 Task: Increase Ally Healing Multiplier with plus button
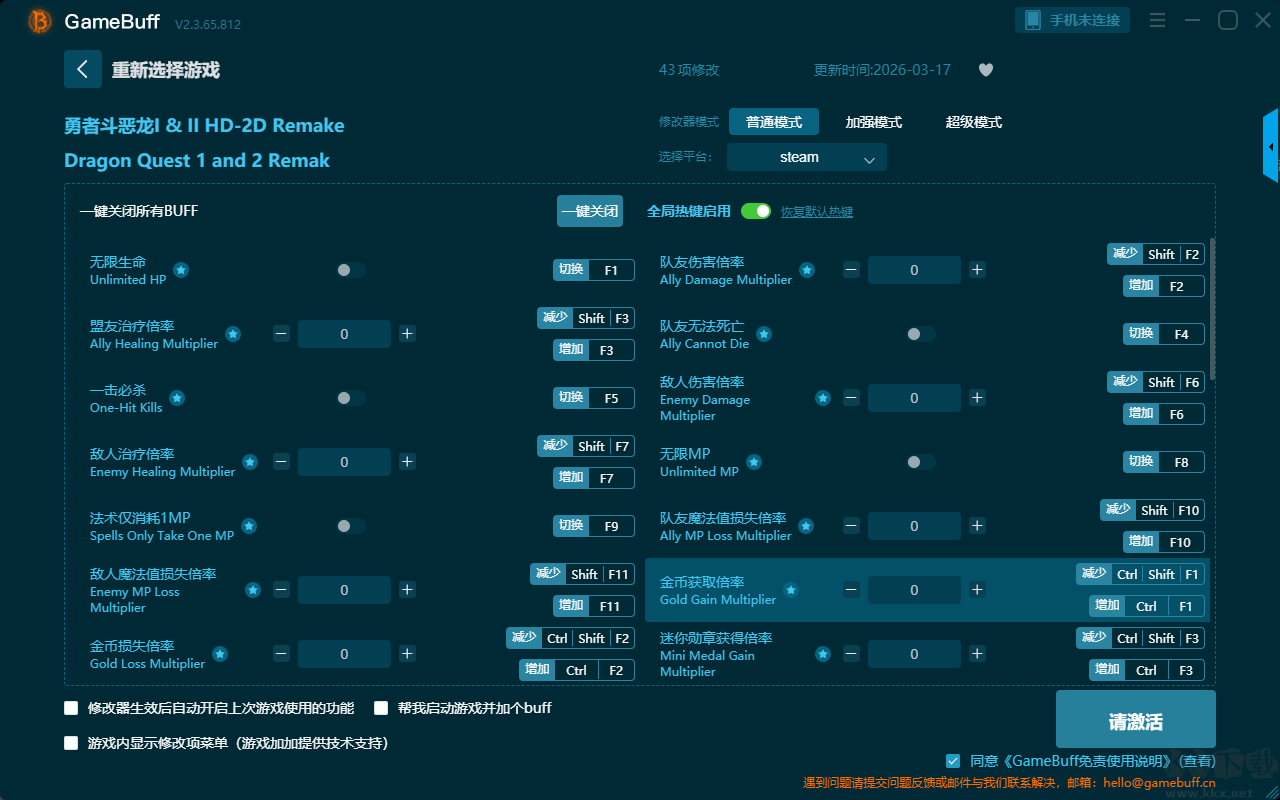point(407,334)
